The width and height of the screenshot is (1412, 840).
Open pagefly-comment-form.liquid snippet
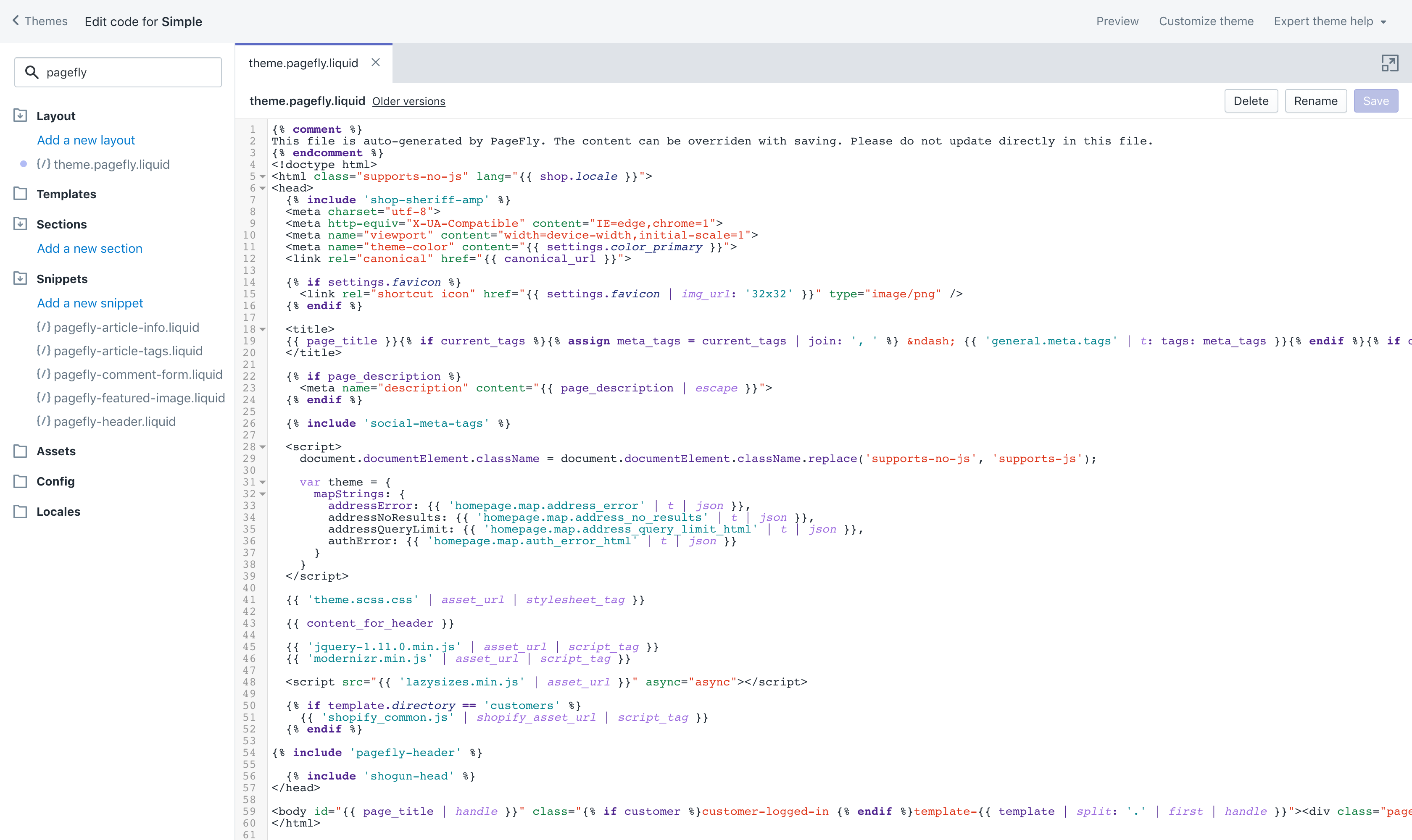click(138, 374)
